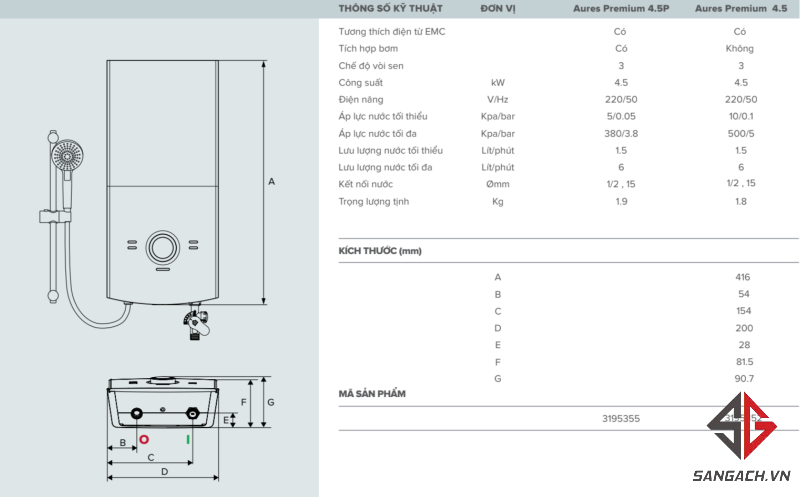Viewport: 801px width, 497px height.
Task: Select the 'Trọng lượng tịnh' row label
Action: [373, 202]
